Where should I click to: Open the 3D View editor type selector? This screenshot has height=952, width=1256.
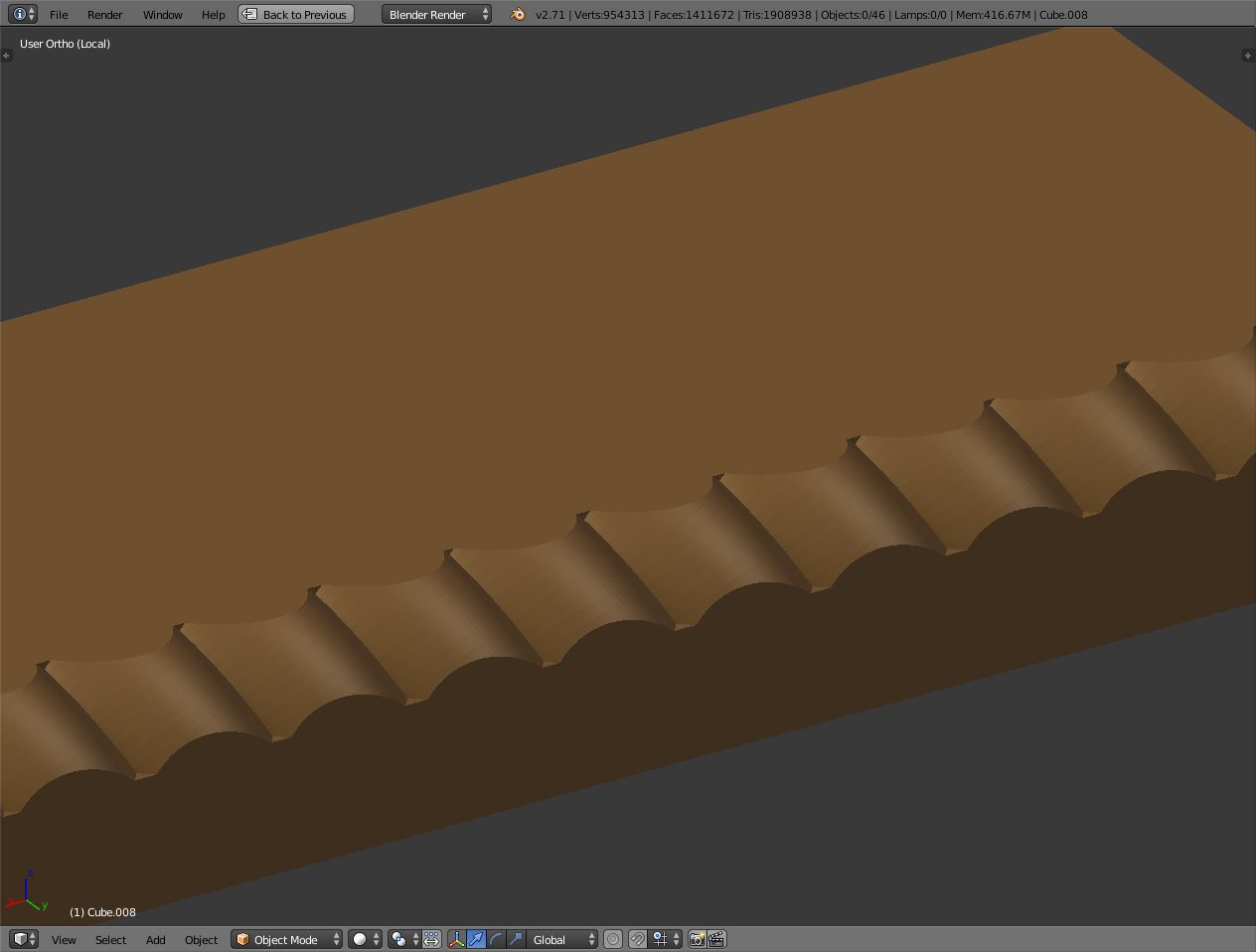point(23,939)
